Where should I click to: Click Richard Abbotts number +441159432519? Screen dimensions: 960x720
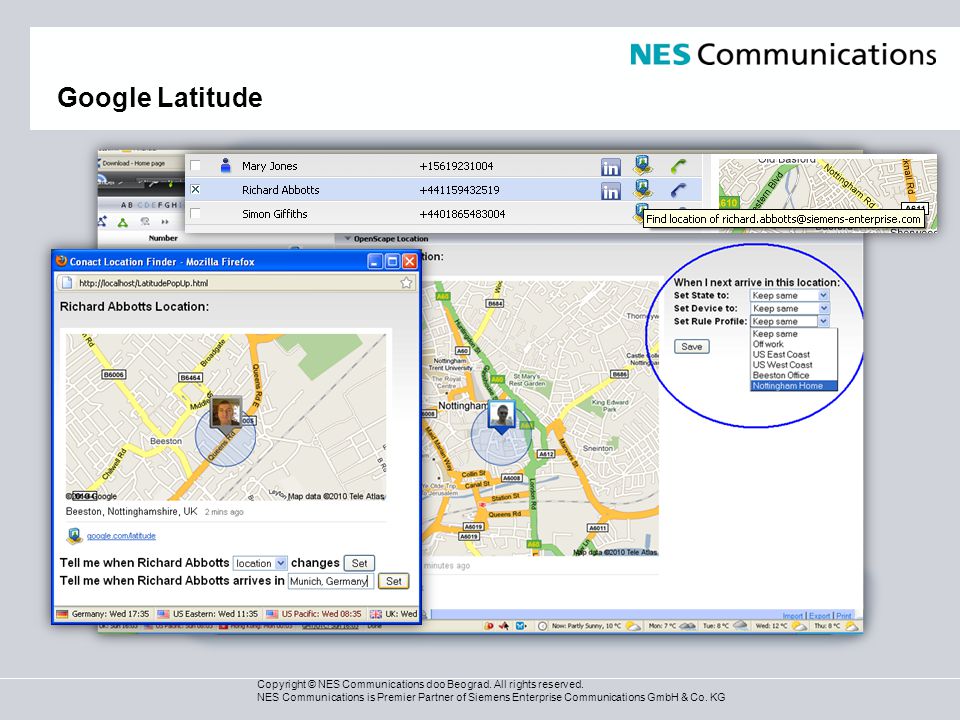[459, 190]
